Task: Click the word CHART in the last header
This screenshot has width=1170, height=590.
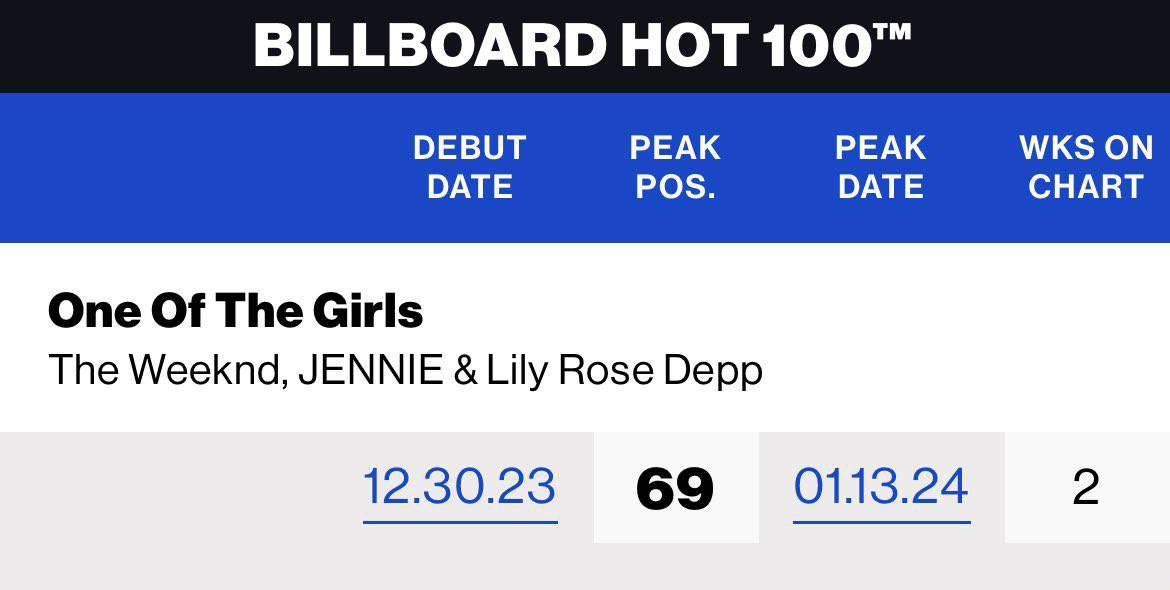Action: point(1086,186)
